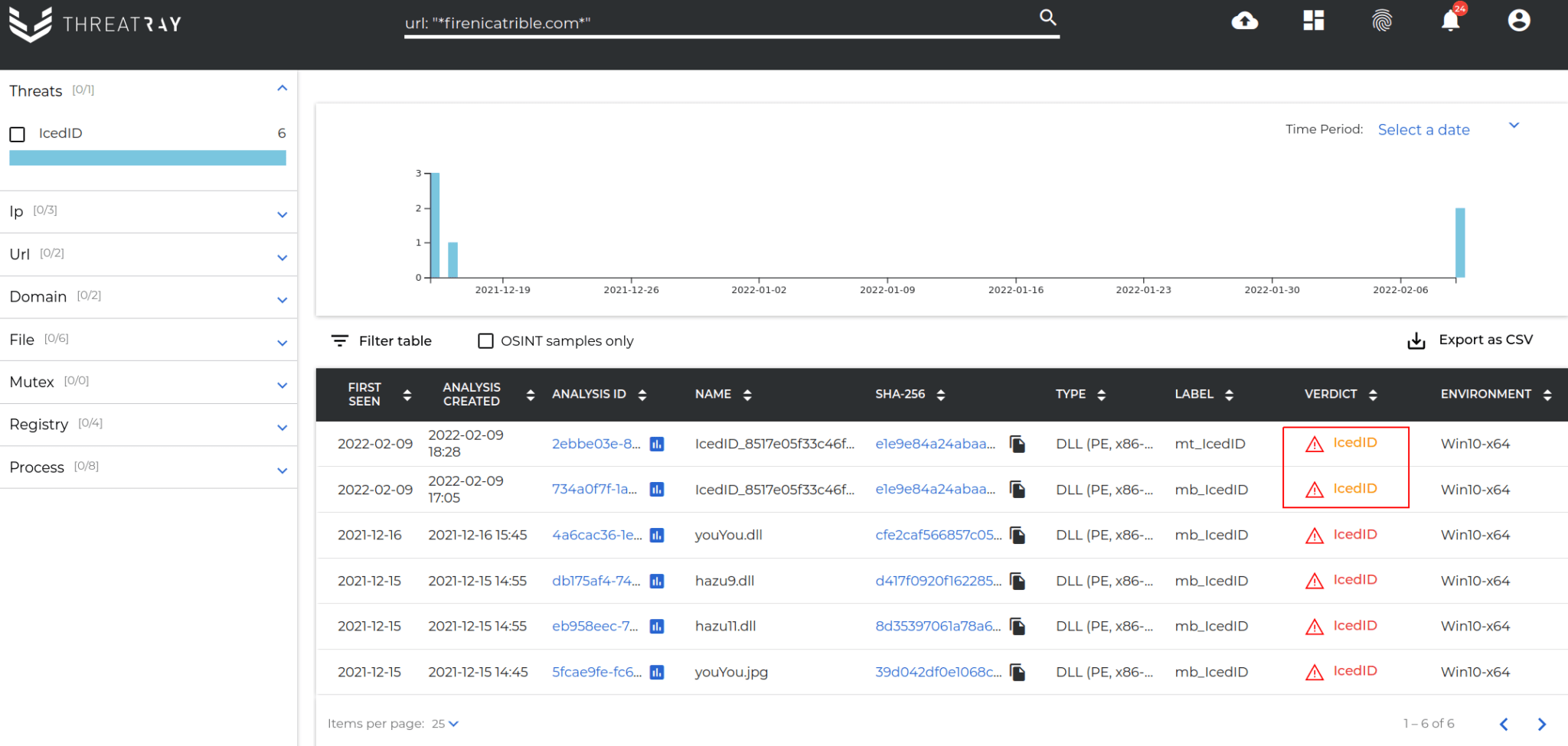Click the IcedID threat count bar
Viewport: 1568px width, 746px height.
pos(148,158)
